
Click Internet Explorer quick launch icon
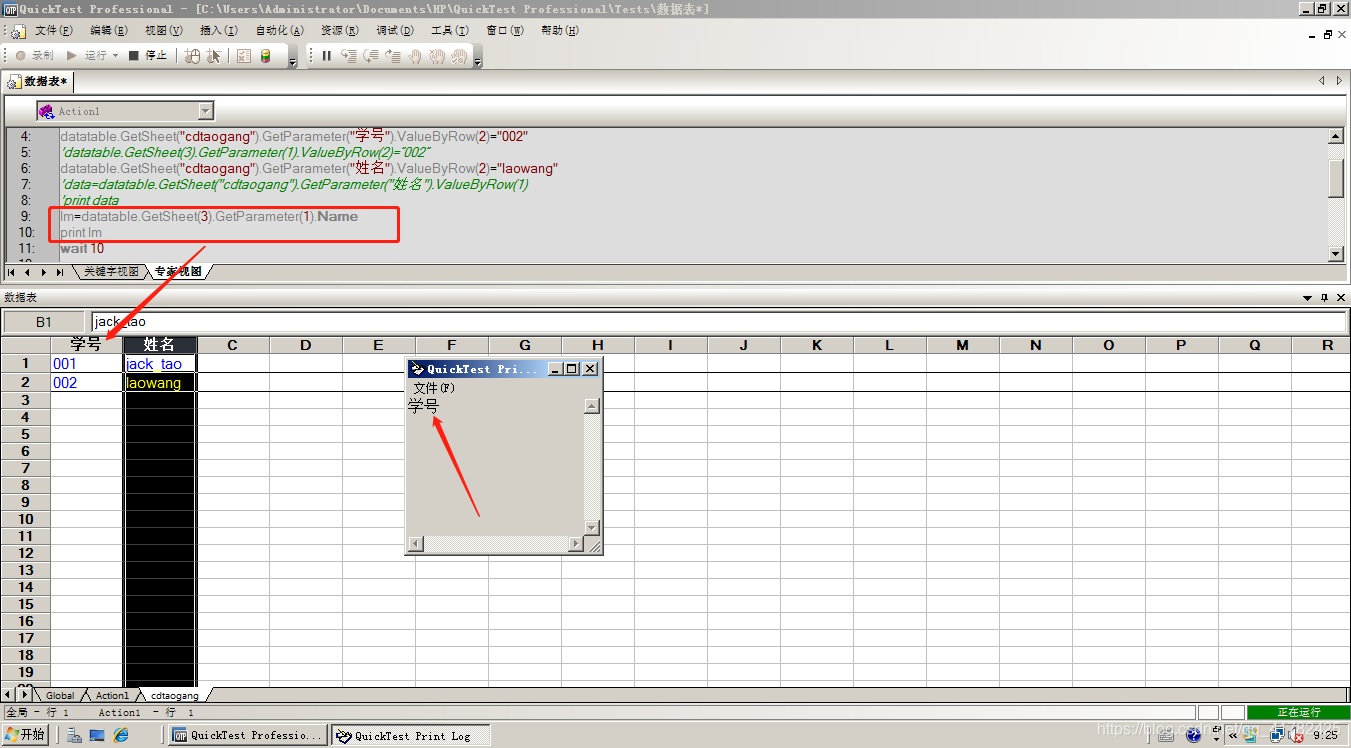tap(121, 735)
